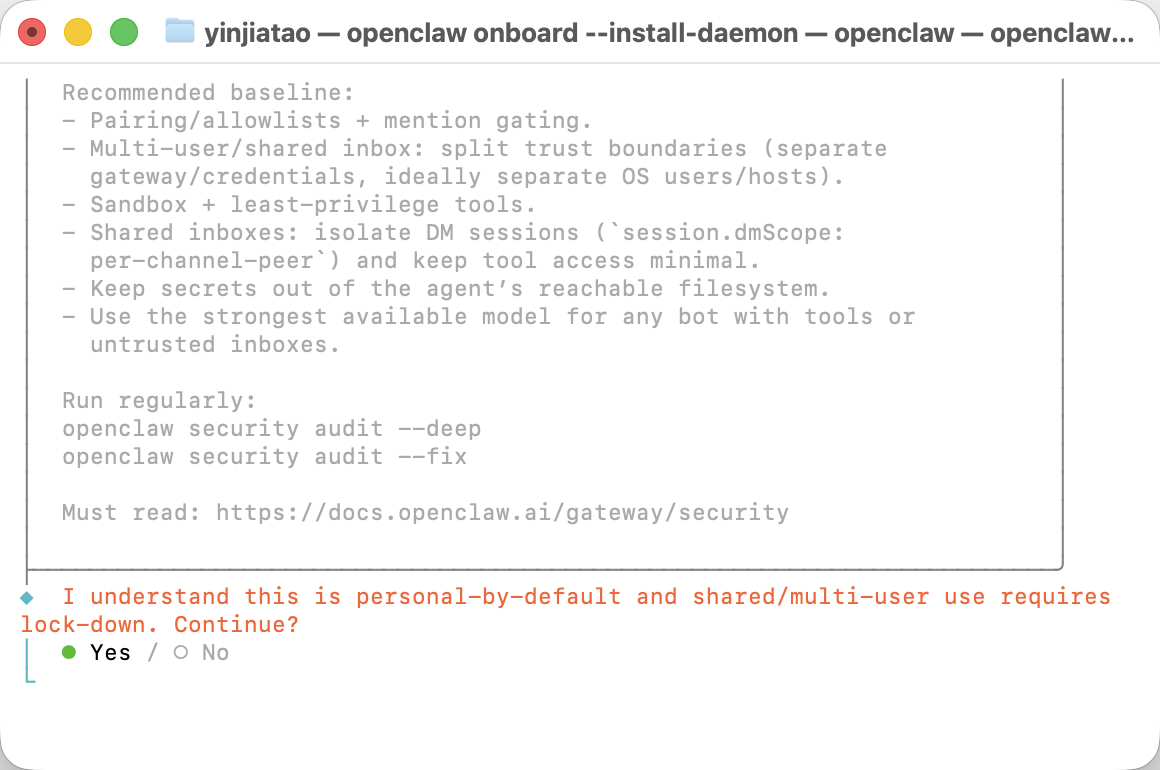Click the folder proxy icon in title bar
The width and height of the screenshot is (1160, 770).
pyautogui.click(x=180, y=32)
